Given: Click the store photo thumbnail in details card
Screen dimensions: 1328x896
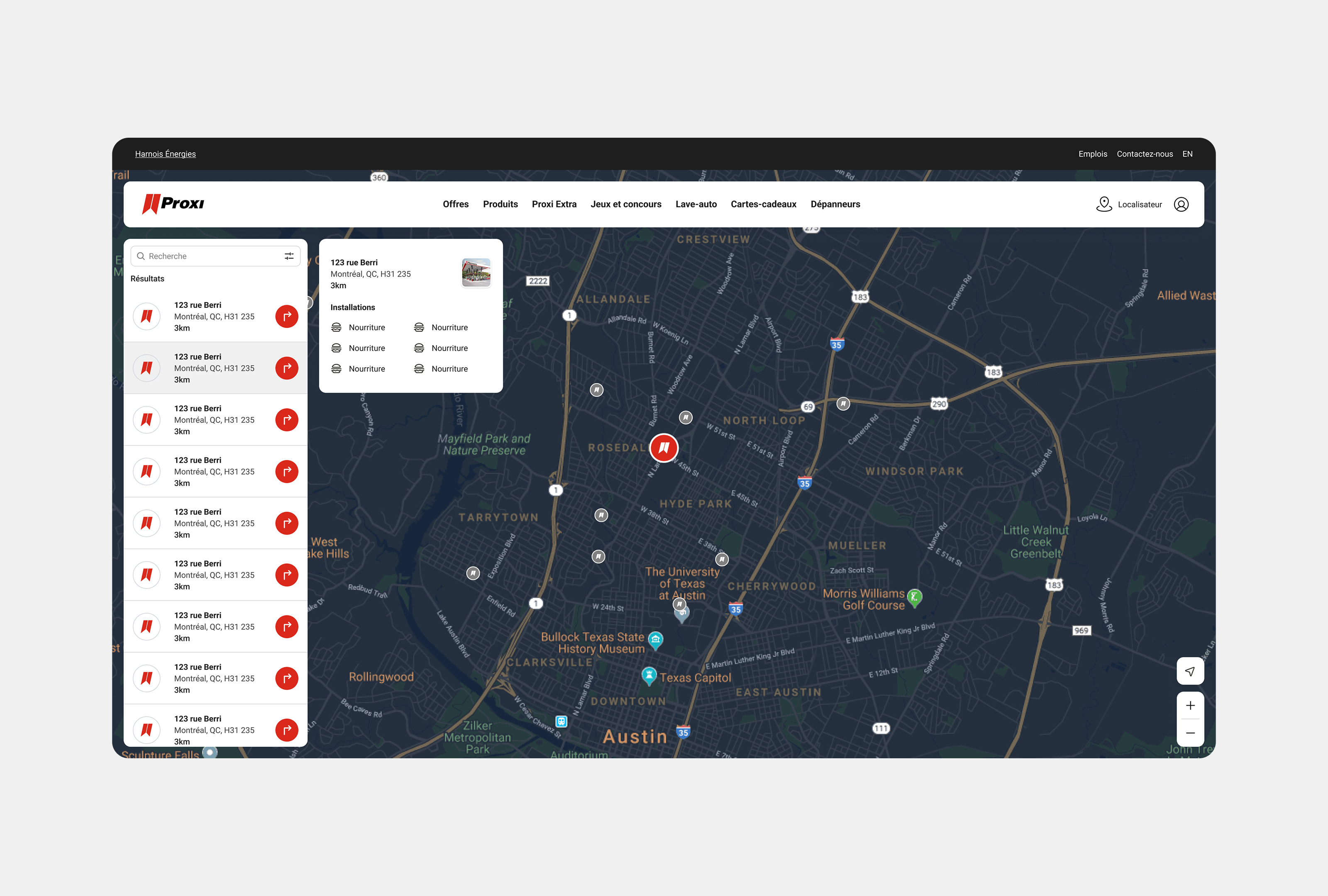Looking at the screenshot, I should pyautogui.click(x=476, y=273).
